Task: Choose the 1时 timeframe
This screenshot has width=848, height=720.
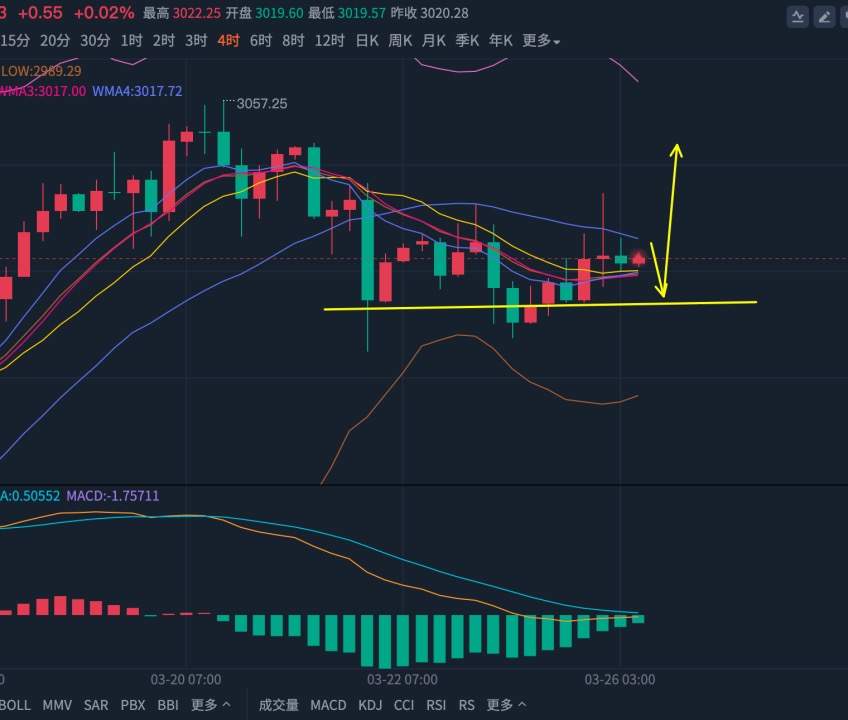Action: tap(131, 41)
